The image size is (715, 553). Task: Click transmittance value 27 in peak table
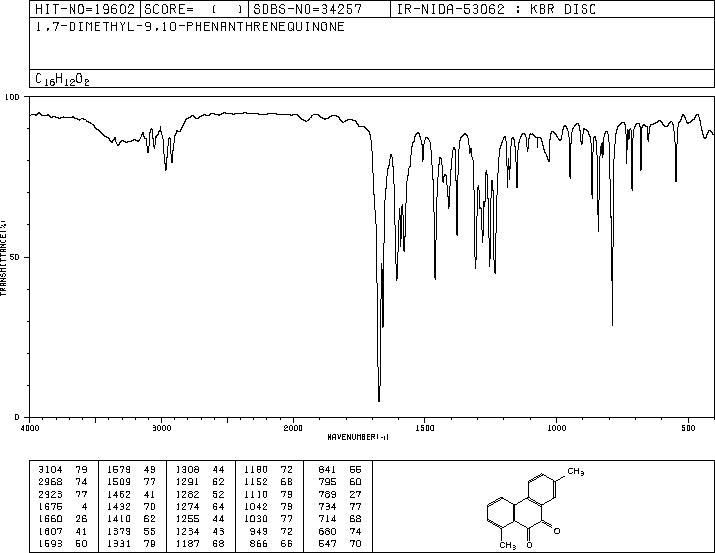(x=355, y=494)
